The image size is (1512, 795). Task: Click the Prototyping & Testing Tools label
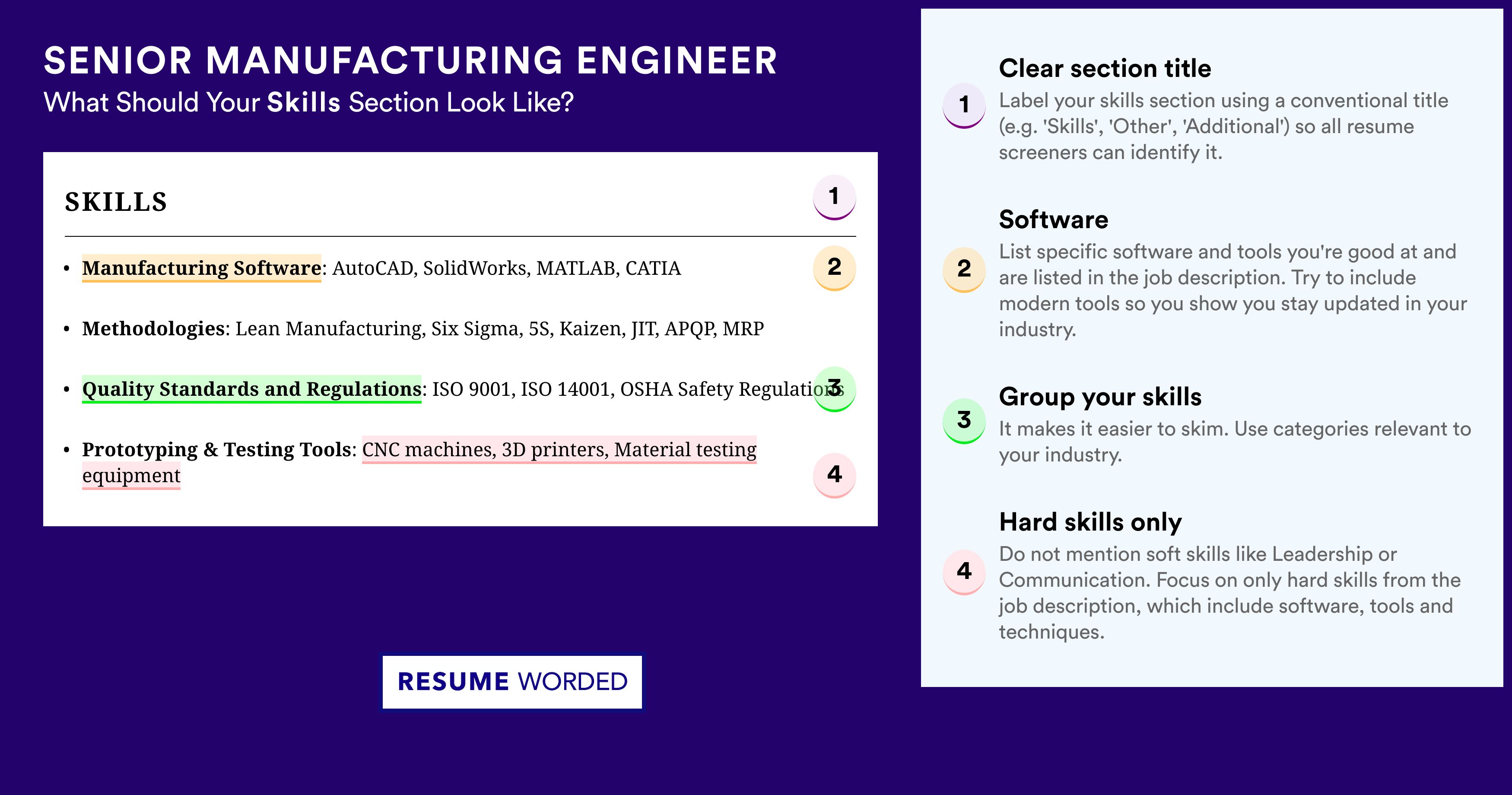[x=216, y=450]
